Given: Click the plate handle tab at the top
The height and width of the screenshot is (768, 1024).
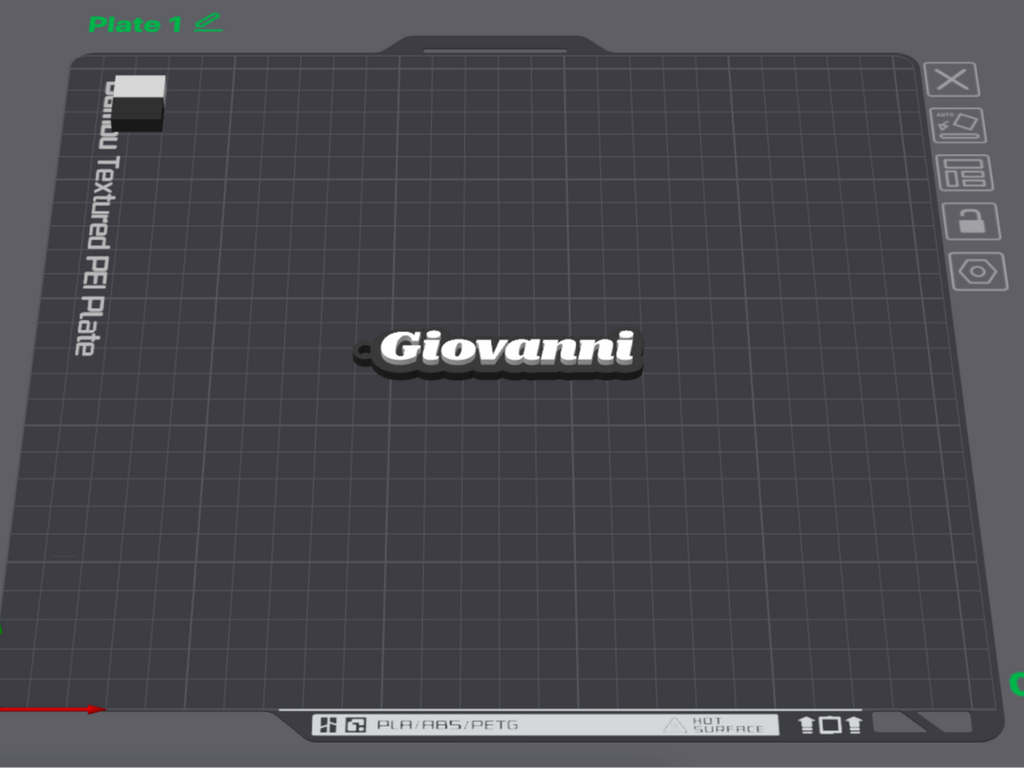Looking at the screenshot, I should (495, 45).
